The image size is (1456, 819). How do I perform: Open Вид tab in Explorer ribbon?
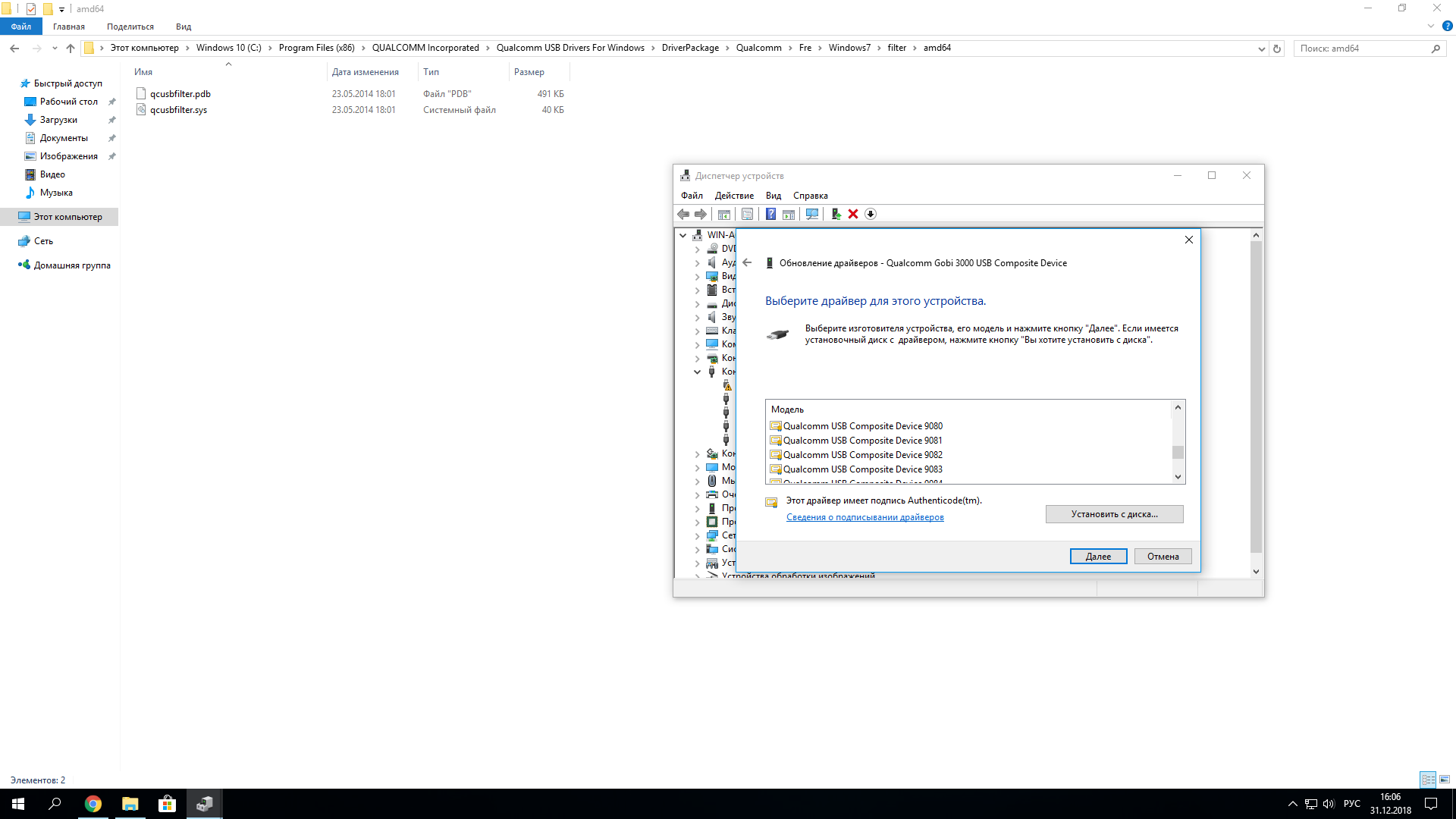(184, 27)
